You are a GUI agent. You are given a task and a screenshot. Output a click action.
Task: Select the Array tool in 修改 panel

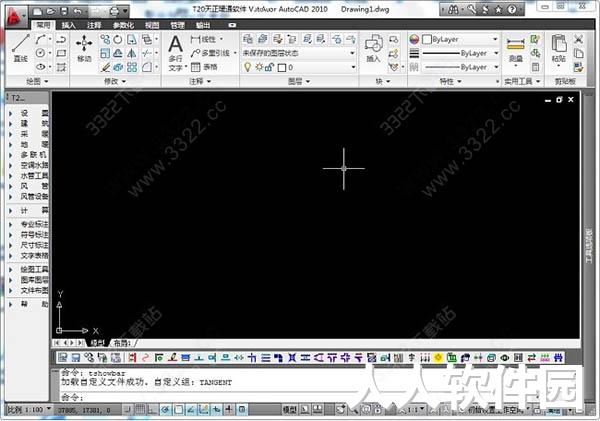[x=132, y=67]
